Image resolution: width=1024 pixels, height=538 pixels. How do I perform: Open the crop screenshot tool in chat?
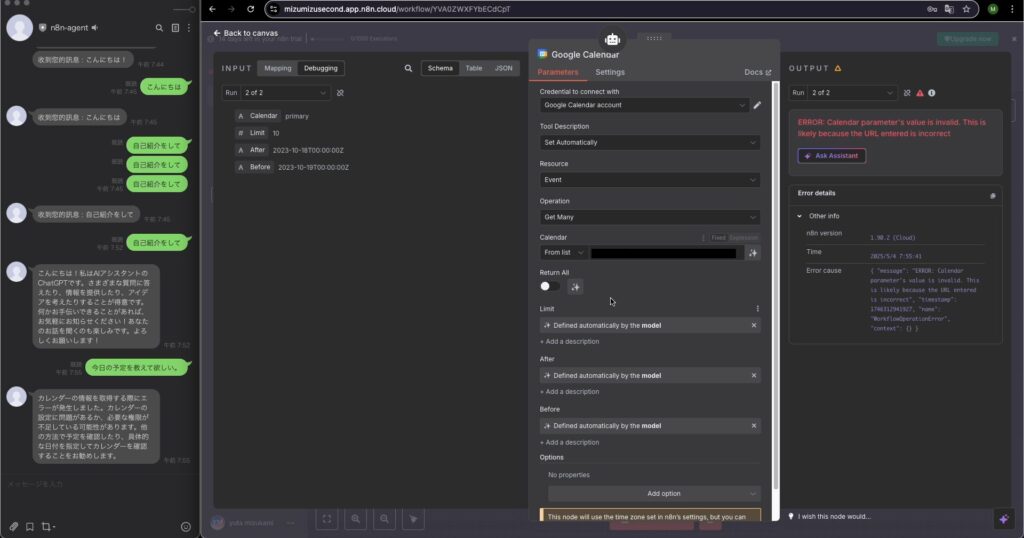[x=48, y=526]
